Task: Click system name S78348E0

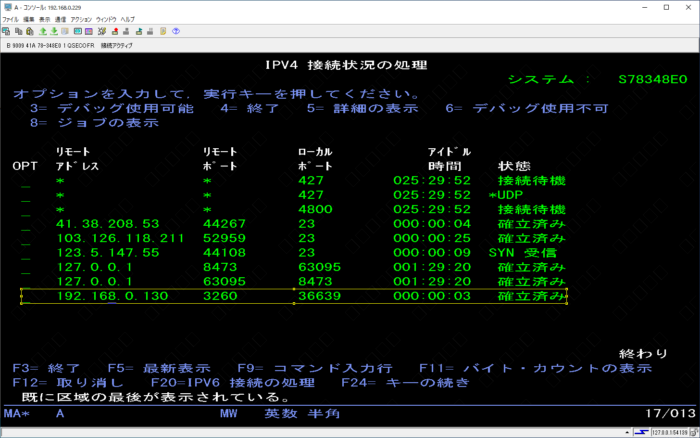Action: (653, 79)
